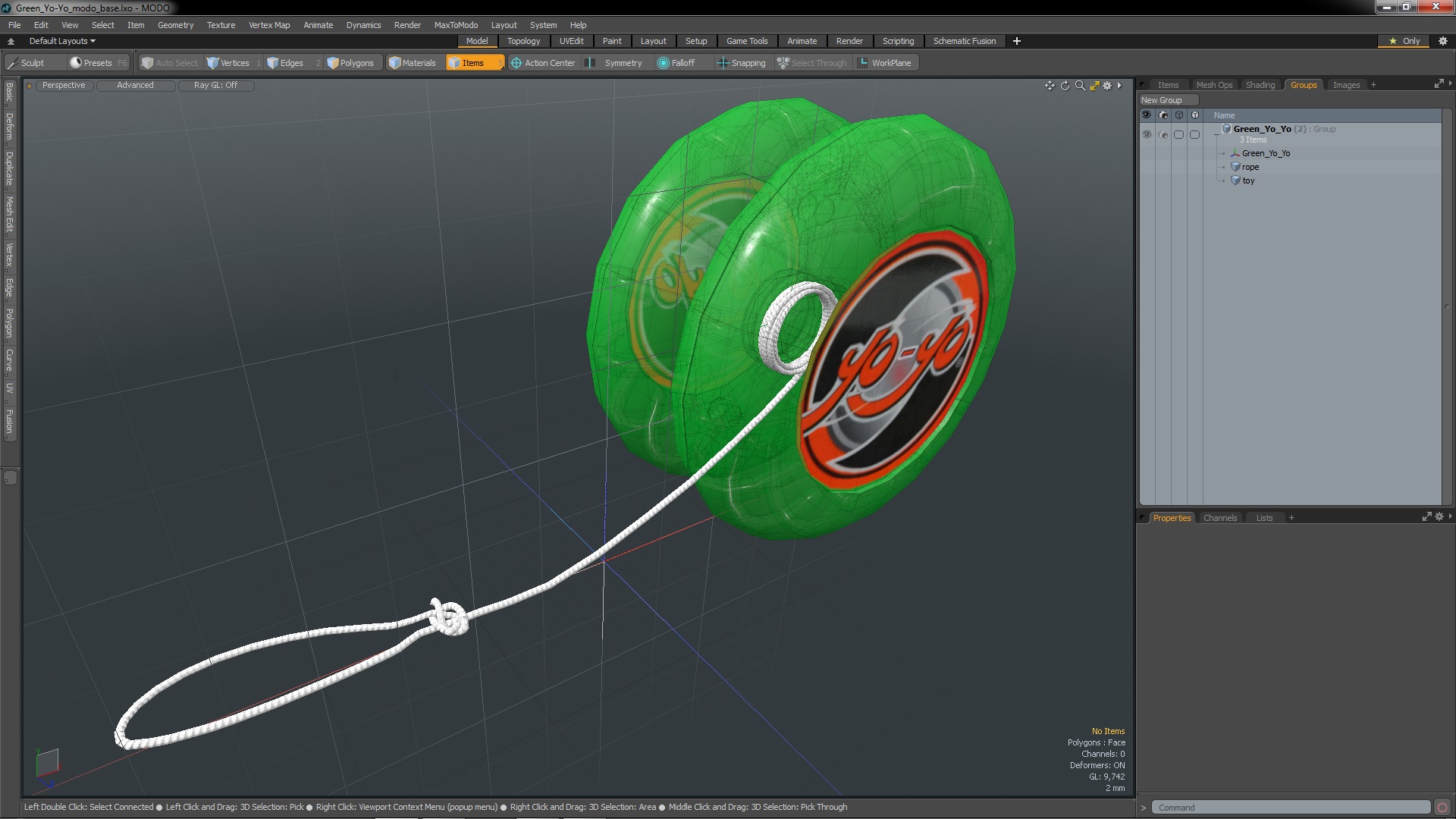Click the Properties panel expand-arrows icon
1456x819 pixels.
pos(1426,517)
